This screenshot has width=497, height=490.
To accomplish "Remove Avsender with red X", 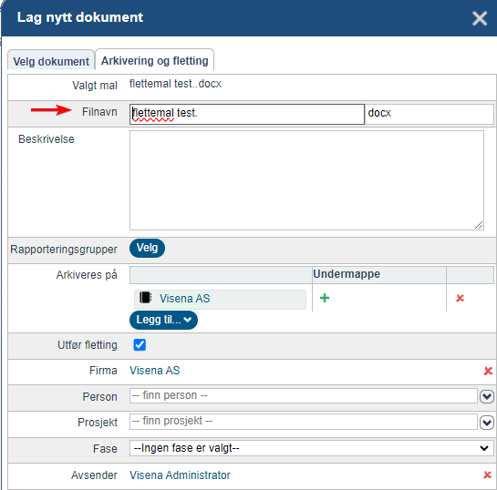I will point(487,475).
